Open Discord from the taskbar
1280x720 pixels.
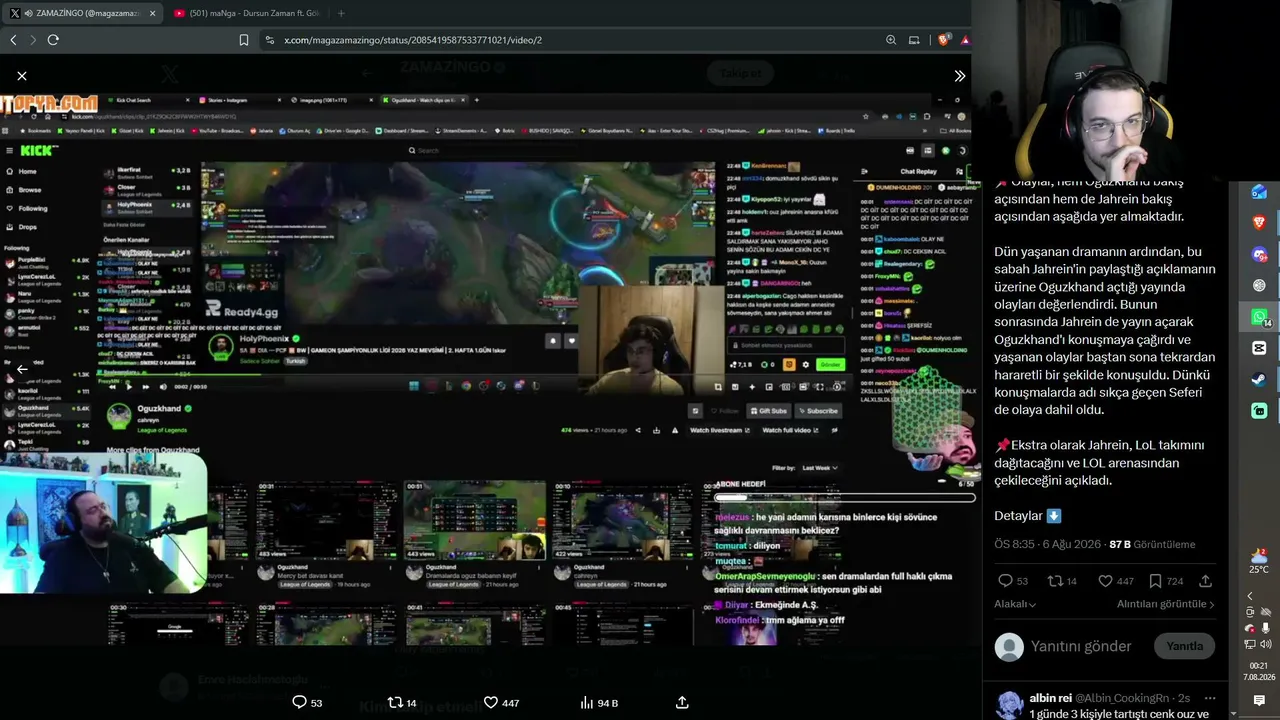coord(1259,254)
